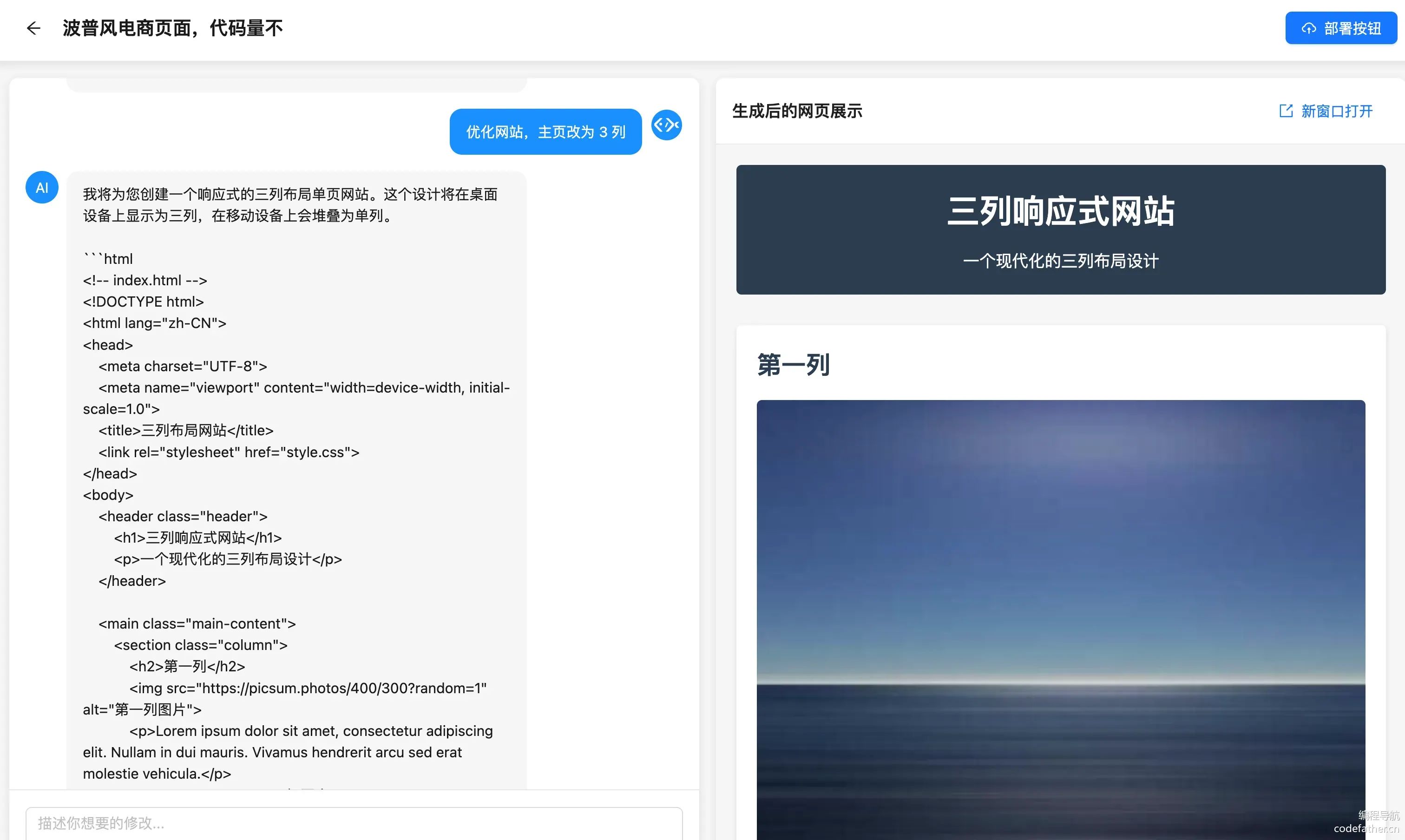Click the <html lang="zh-CN"> code line
This screenshot has width=1405, height=840.
[x=155, y=323]
